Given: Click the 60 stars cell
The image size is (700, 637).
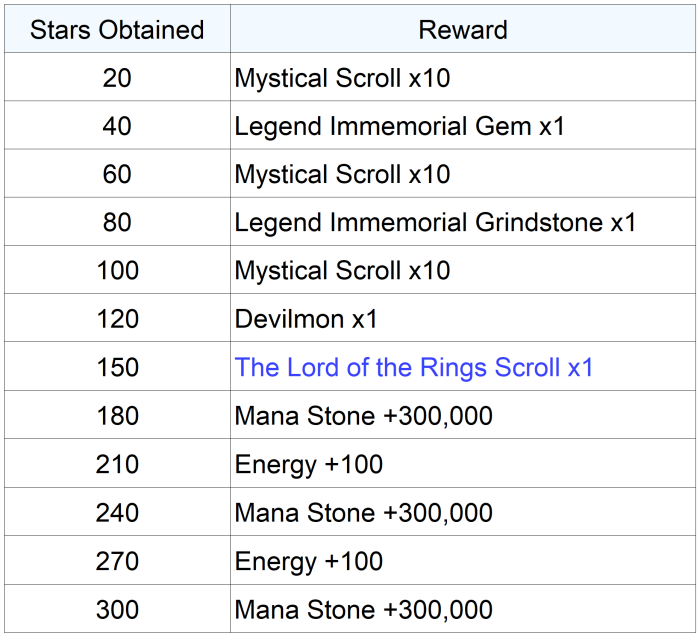Looking at the screenshot, I should click(x=117, y=174).
